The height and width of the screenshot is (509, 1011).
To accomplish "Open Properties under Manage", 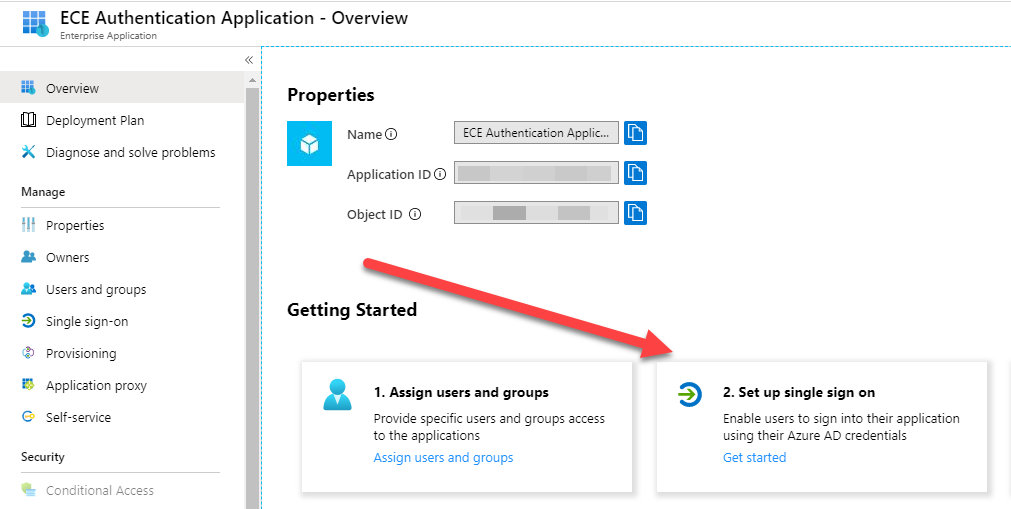I will (x=75, y=225).
